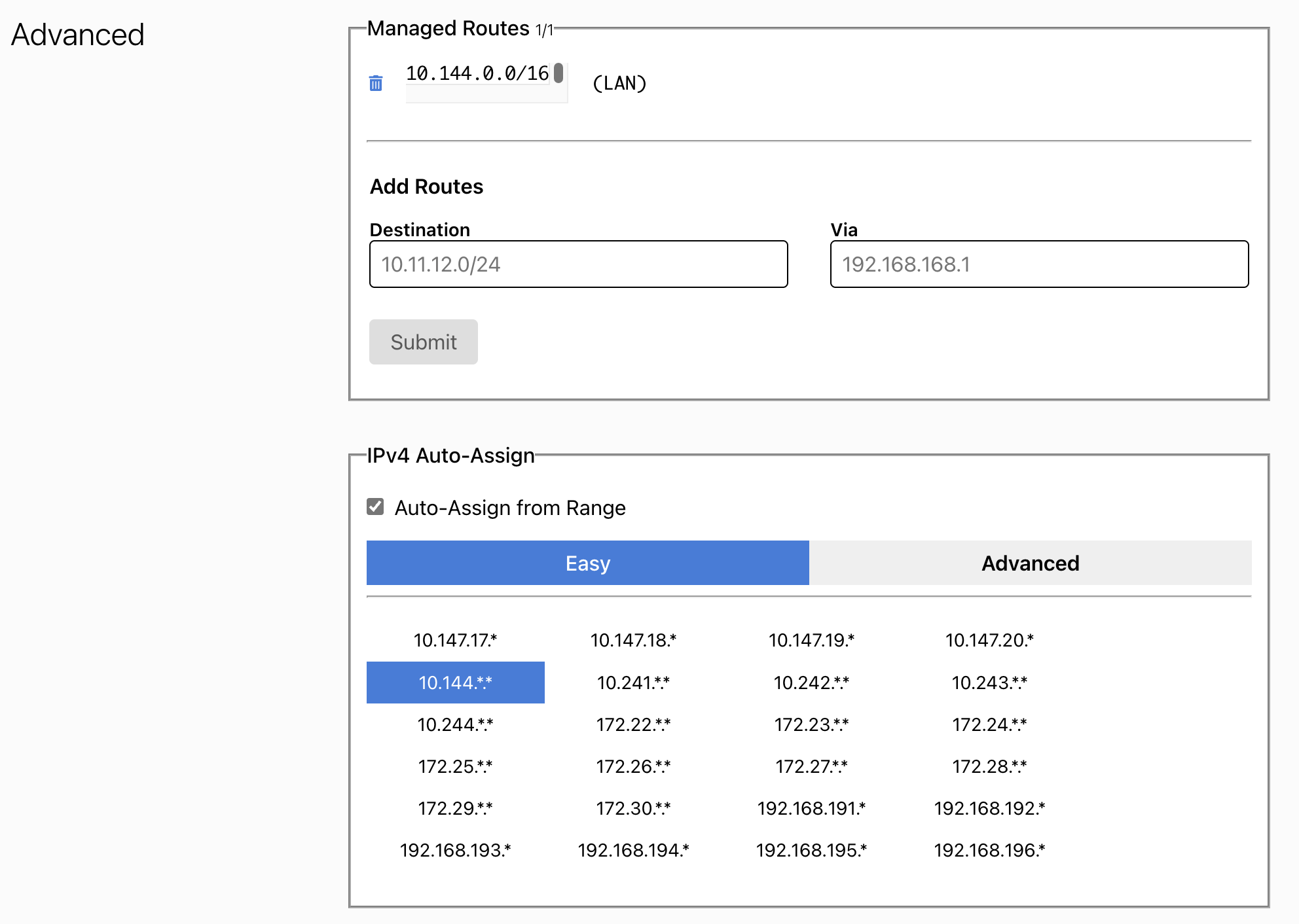
Task: Select the 10.244.*.* range
Action: 455,724
